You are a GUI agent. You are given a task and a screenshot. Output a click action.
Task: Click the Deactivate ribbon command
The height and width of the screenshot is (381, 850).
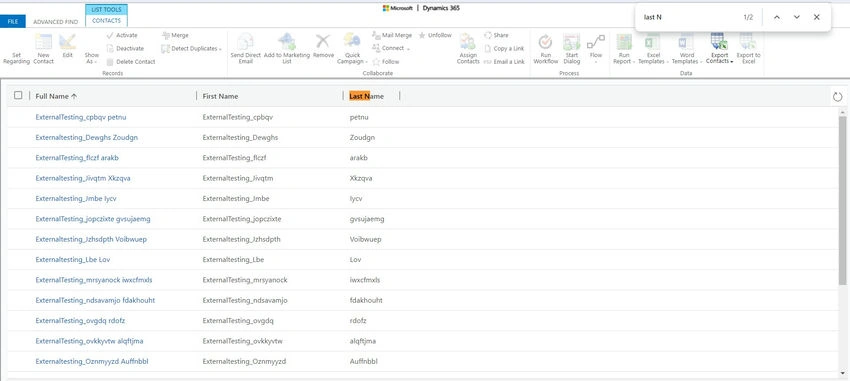[x=125, y=48]
